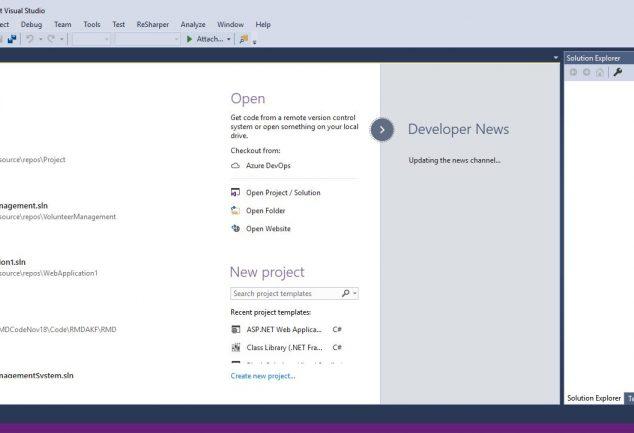The height and width of the screenshot is (433, 634).
Task: Click the green Attach play icon
Action: tap(189, 39)
